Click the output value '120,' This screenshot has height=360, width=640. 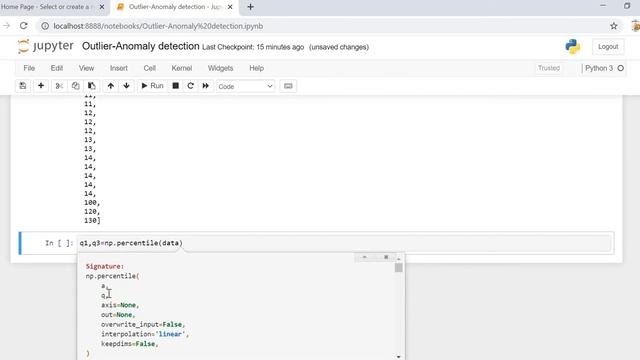click(x=92, y=212)
